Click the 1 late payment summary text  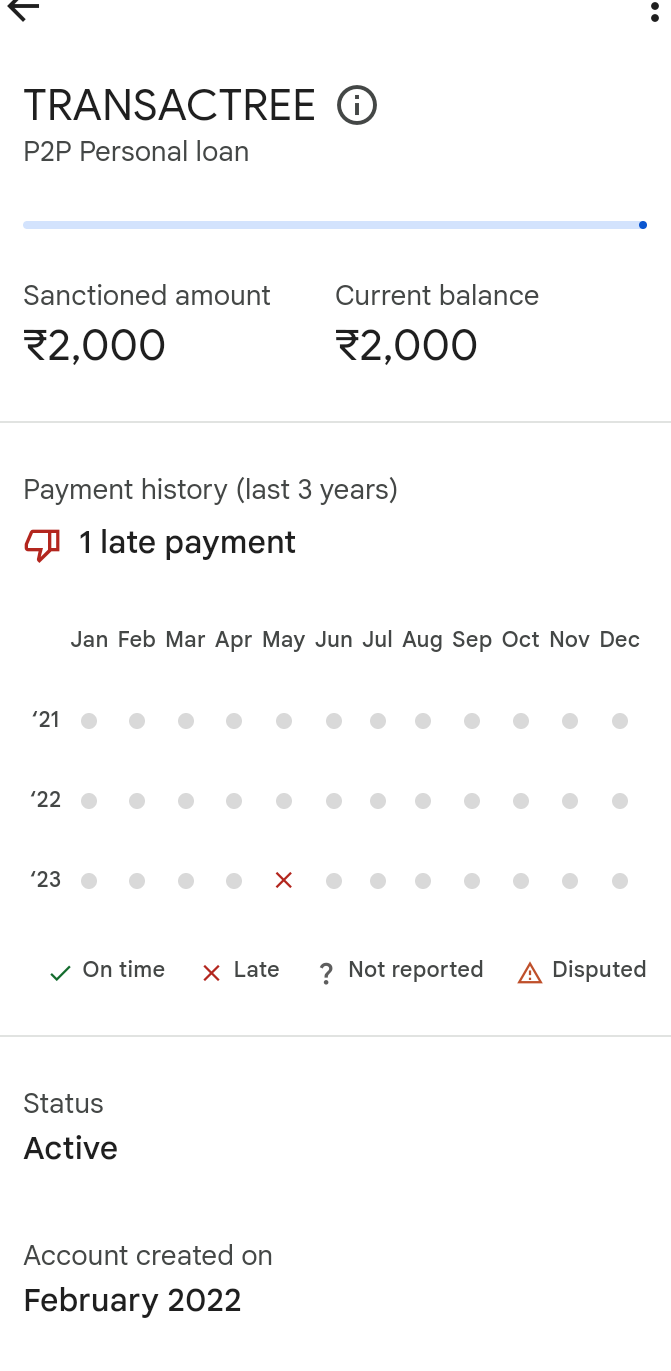[187, 543]
